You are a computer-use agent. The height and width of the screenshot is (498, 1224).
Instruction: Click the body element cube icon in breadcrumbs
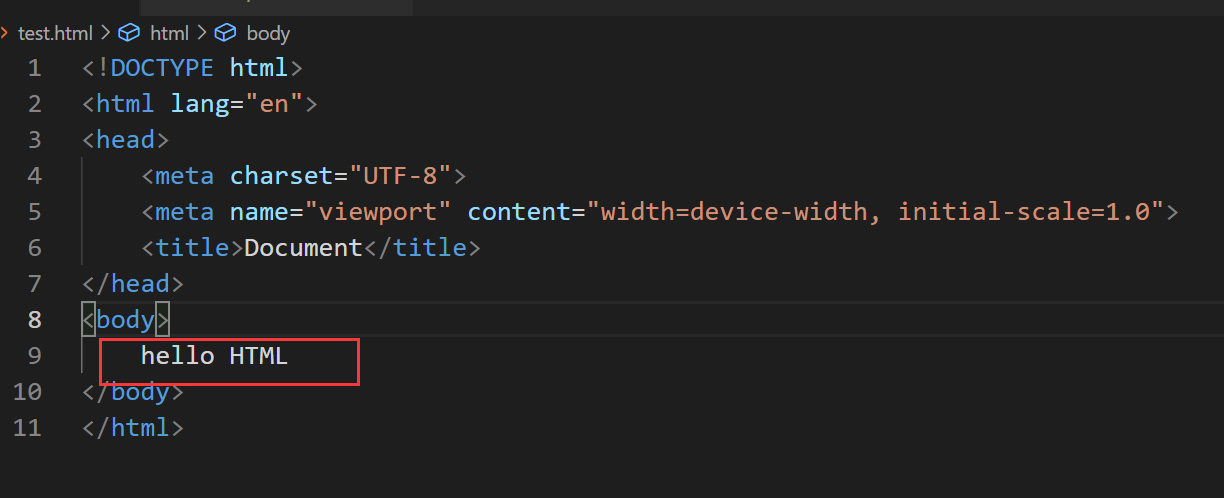point(226,33)
